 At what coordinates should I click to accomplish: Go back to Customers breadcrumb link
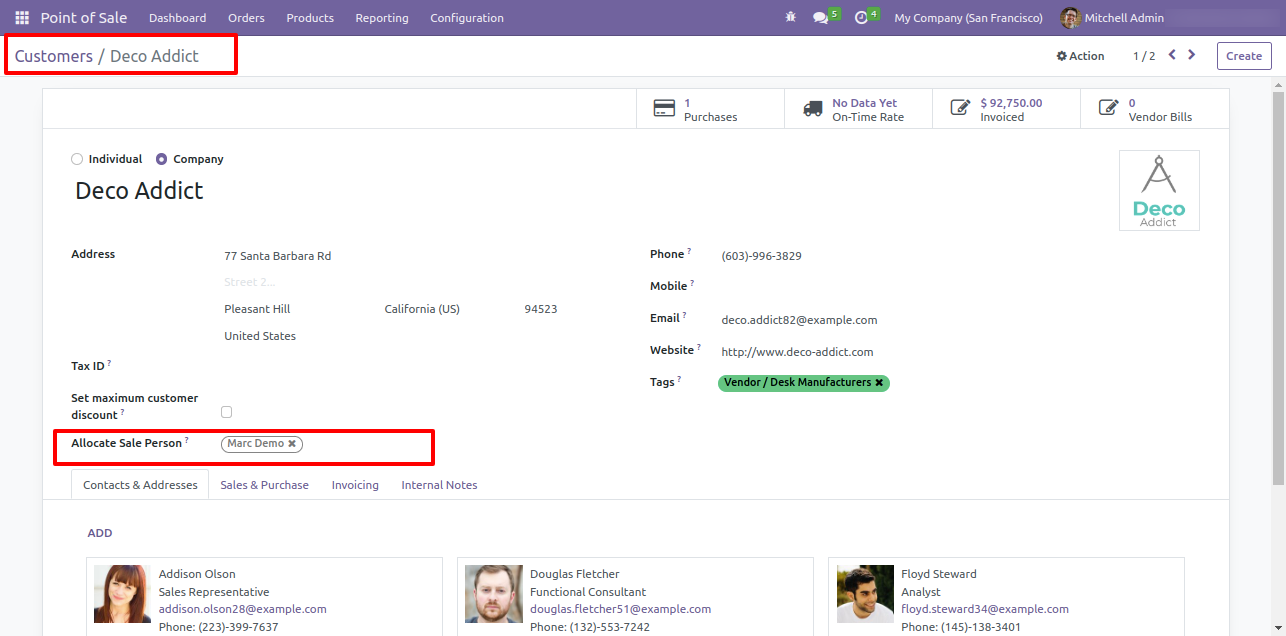coord(53,56)
